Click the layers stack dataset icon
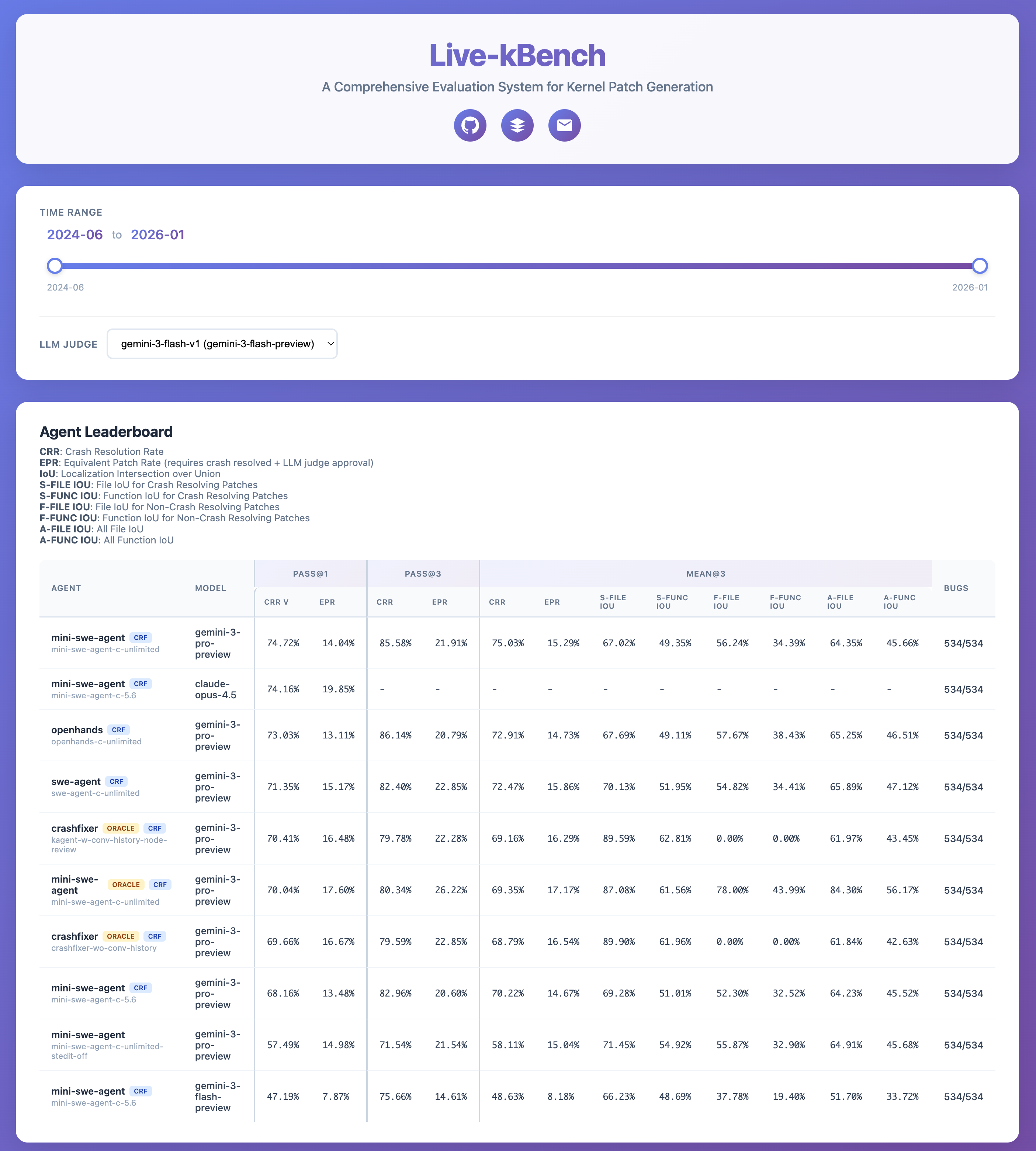 point(517,125)
